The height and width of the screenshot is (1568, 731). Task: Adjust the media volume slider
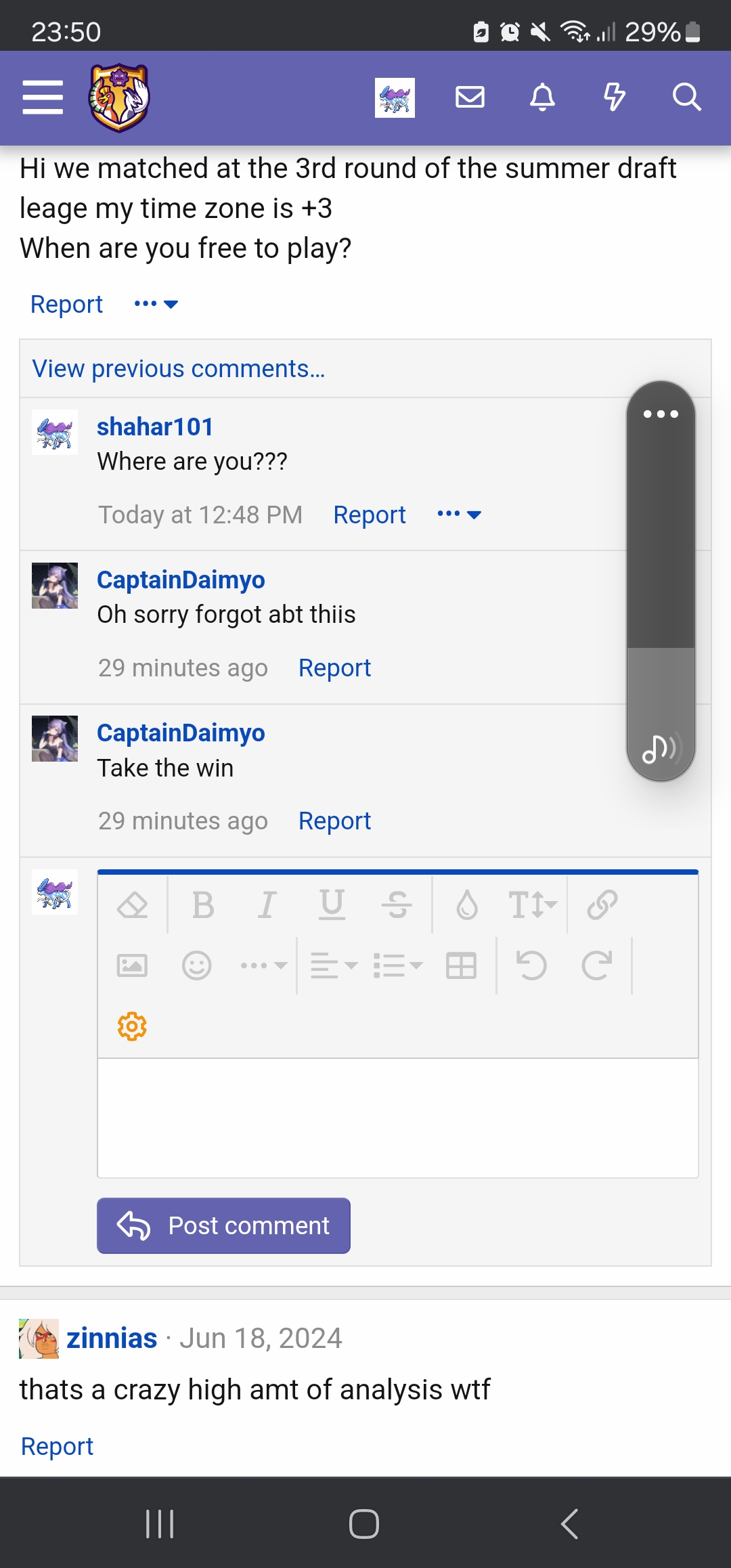[x=661, y=581]
